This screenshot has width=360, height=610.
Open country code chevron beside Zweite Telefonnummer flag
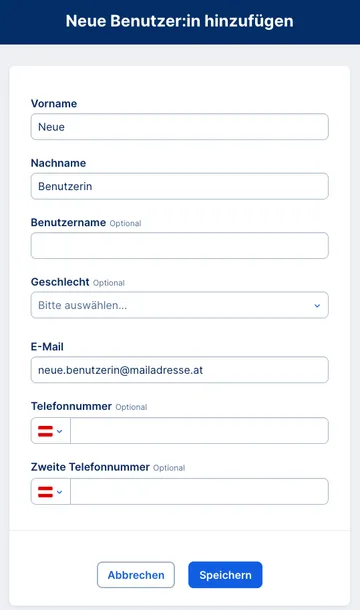(x=60, y=492)
